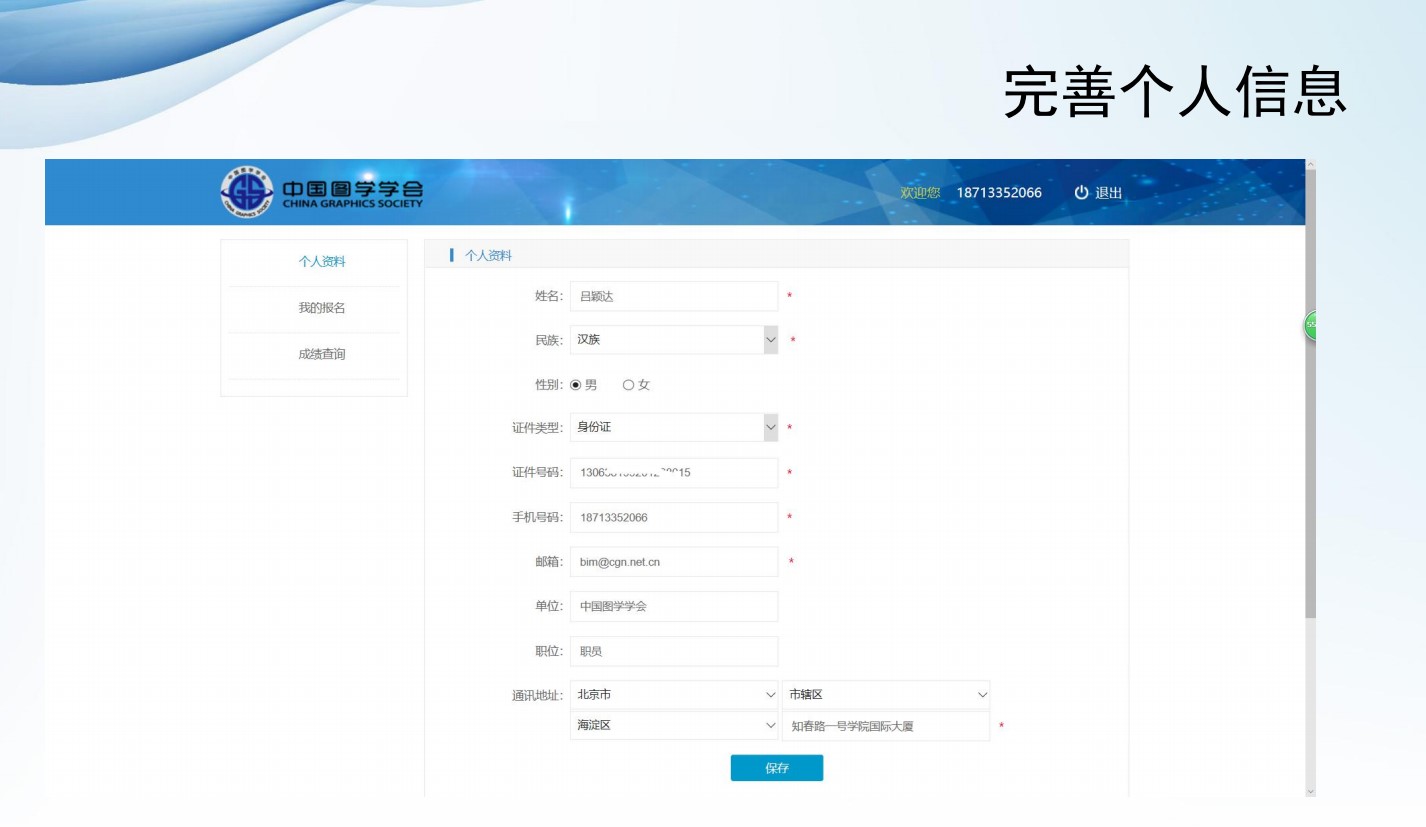This screenshot has width=1426, height=827.
Task: Select the 女 gender radio button
Action: click(x=628, y=385)
